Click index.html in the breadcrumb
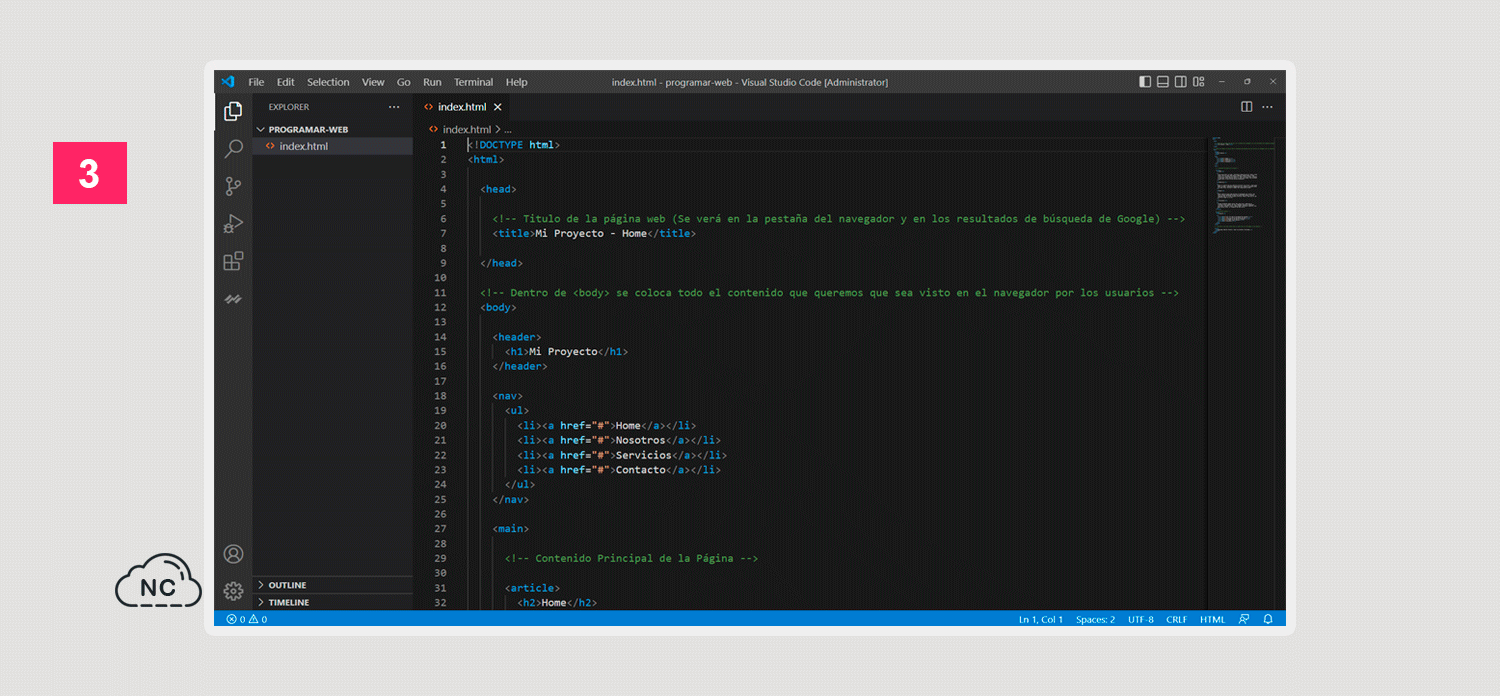The width and height of the screenshot is (1500, 696). pos(467,129)
